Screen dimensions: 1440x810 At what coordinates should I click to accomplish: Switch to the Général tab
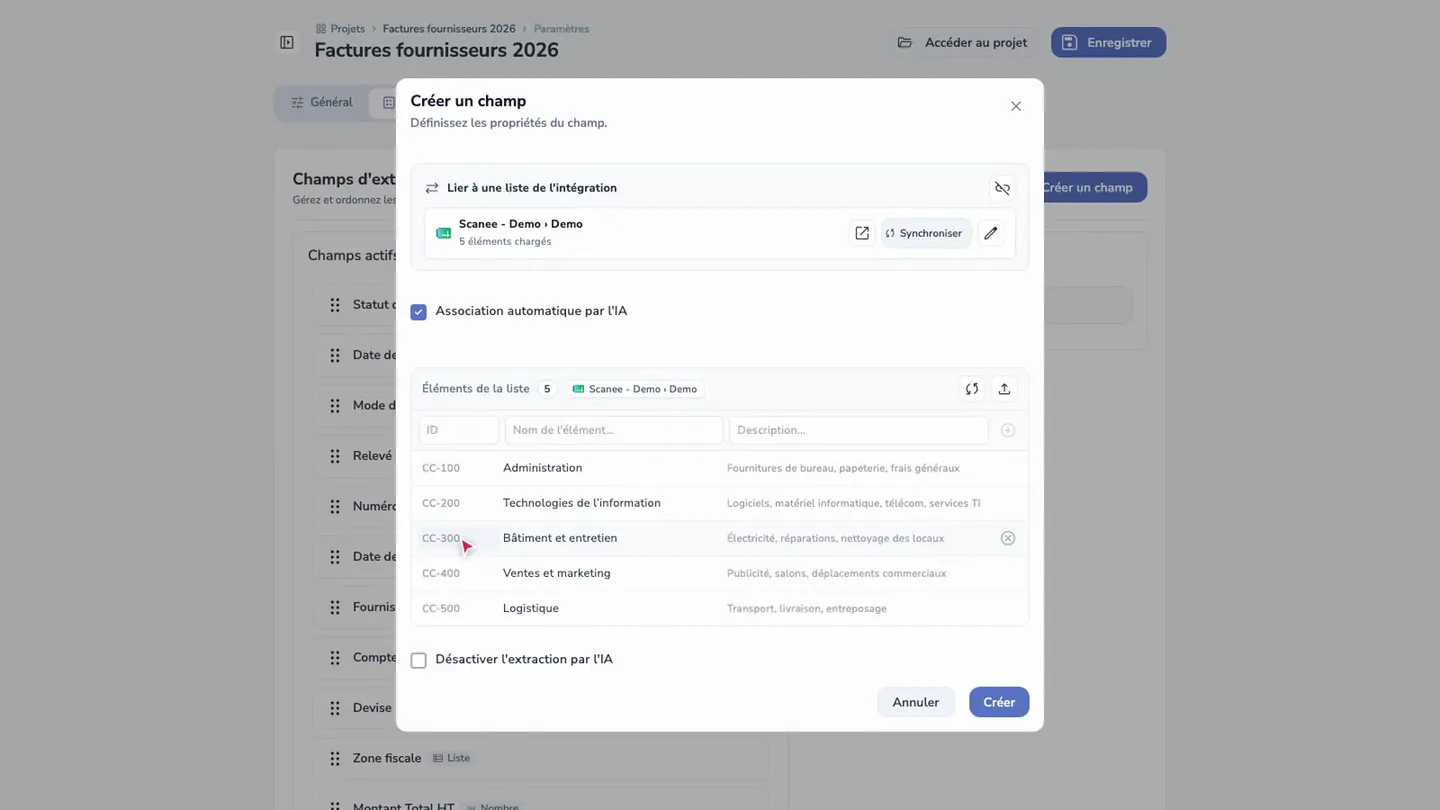point(322,102)
